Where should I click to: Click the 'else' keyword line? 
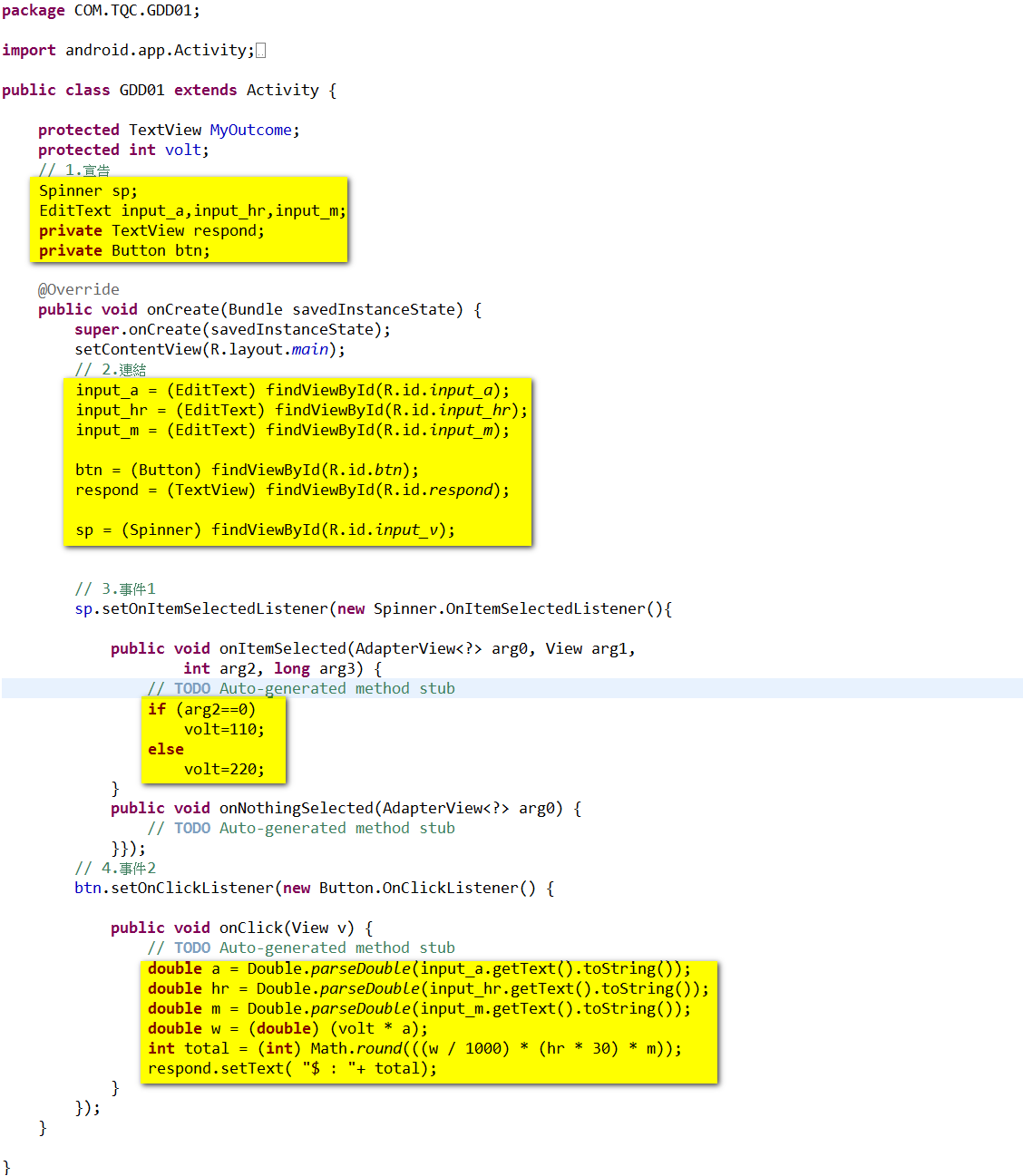click(x=166, y=750)
